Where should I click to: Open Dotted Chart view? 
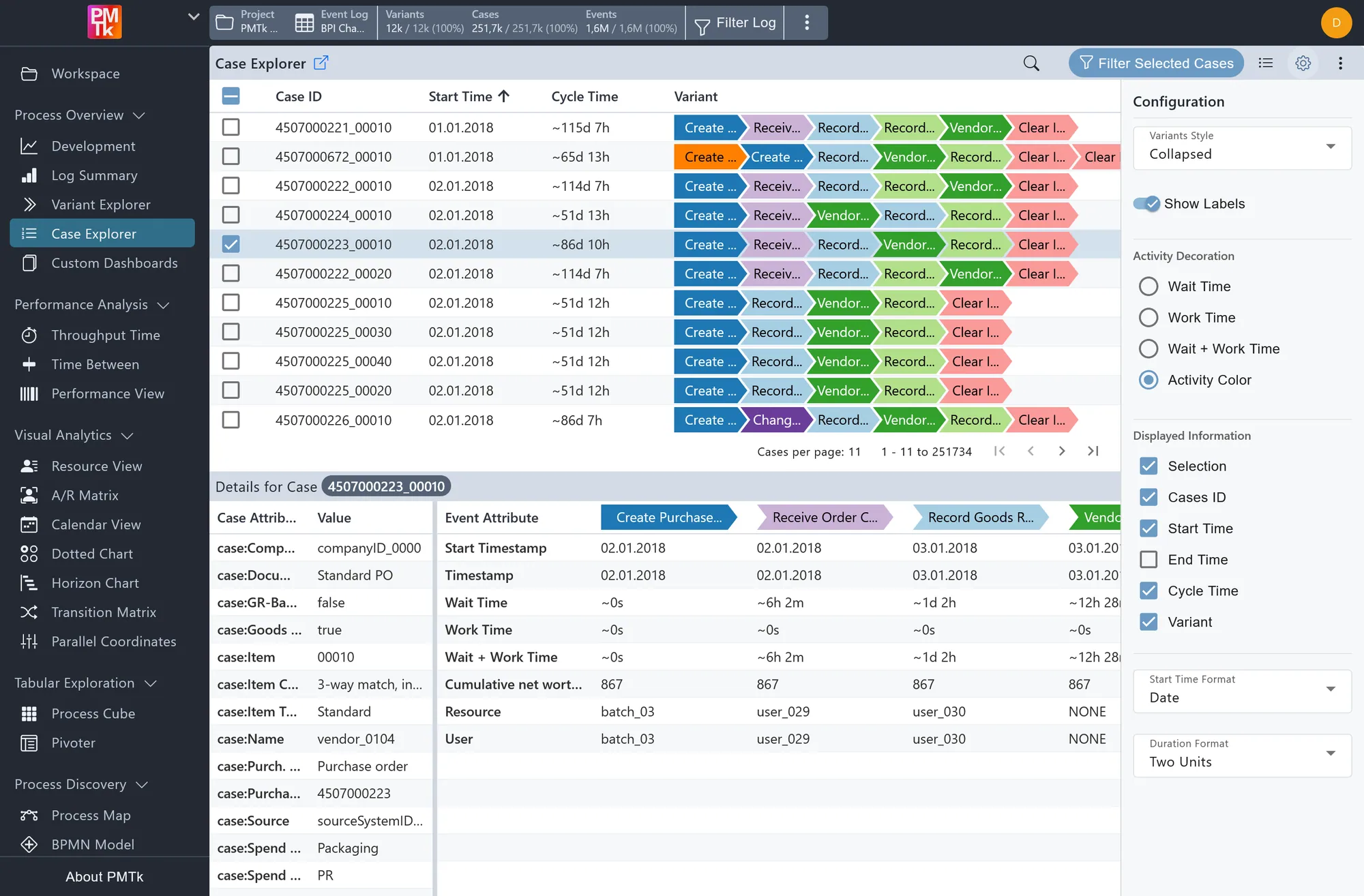point(92,554)
